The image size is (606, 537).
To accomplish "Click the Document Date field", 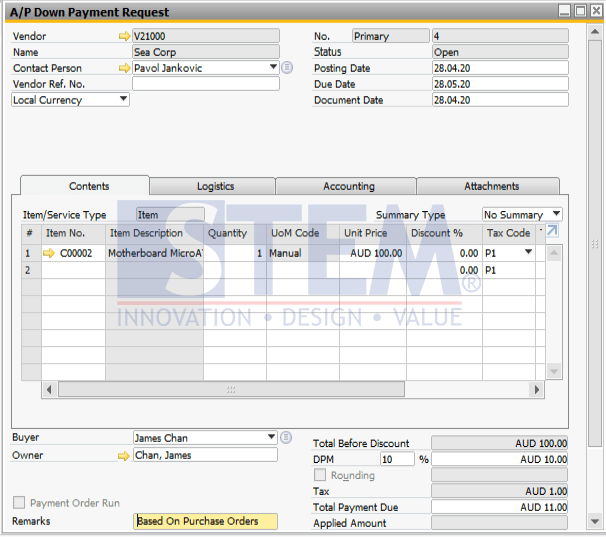I will [500, 100].
